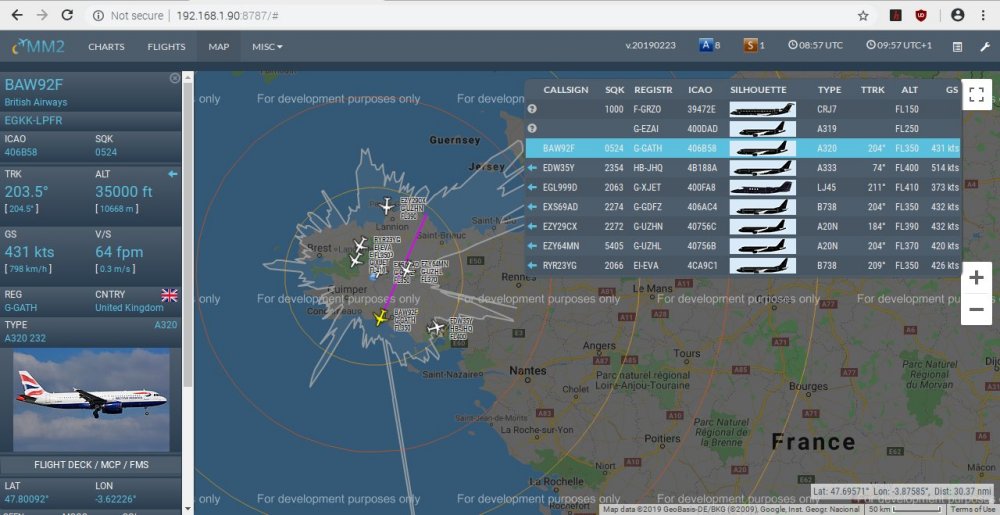
Task: Expand the MISC dropdown menu
Action: (x=267, y=47)
